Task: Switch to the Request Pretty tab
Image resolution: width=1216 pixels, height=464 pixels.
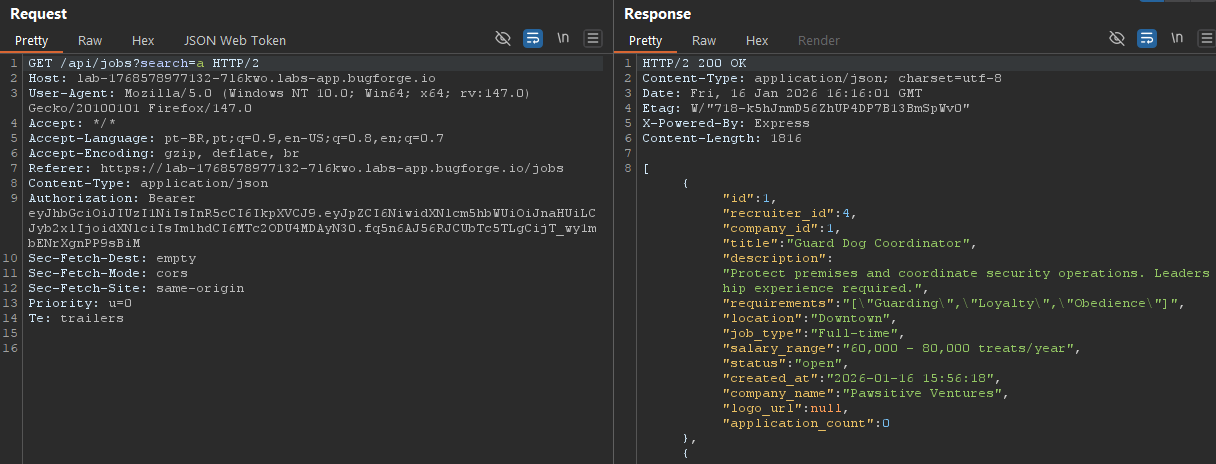Action: 30,41
